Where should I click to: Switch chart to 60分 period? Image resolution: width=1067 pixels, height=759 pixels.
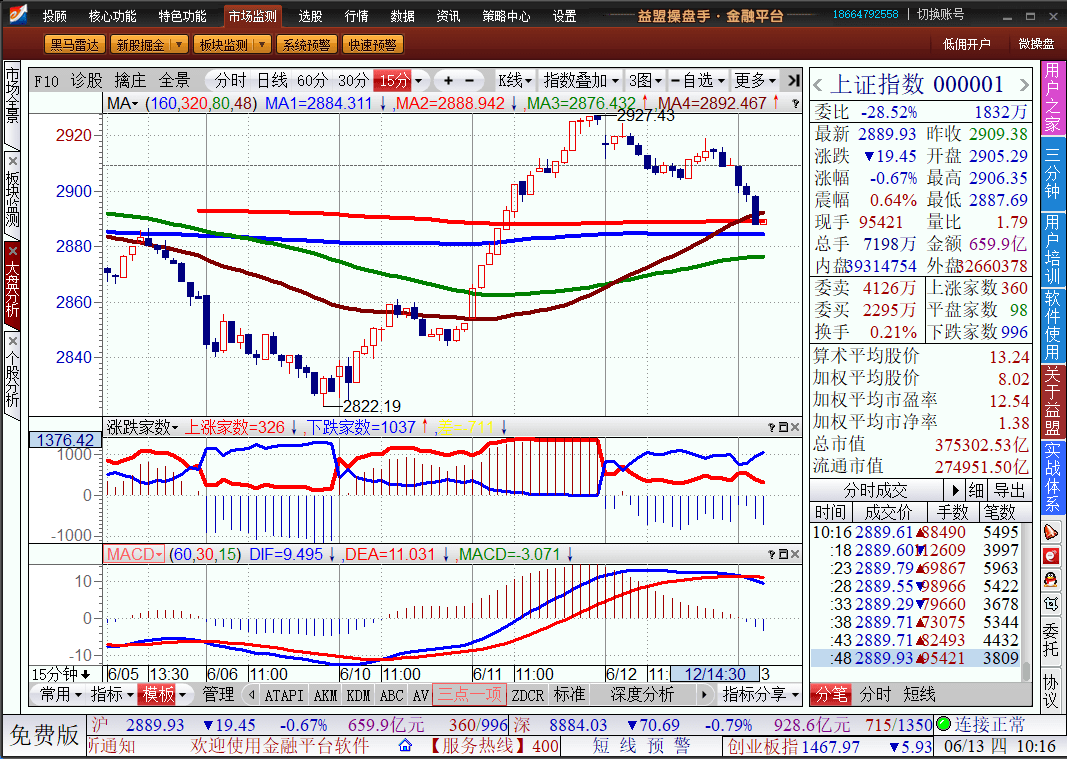312,81
